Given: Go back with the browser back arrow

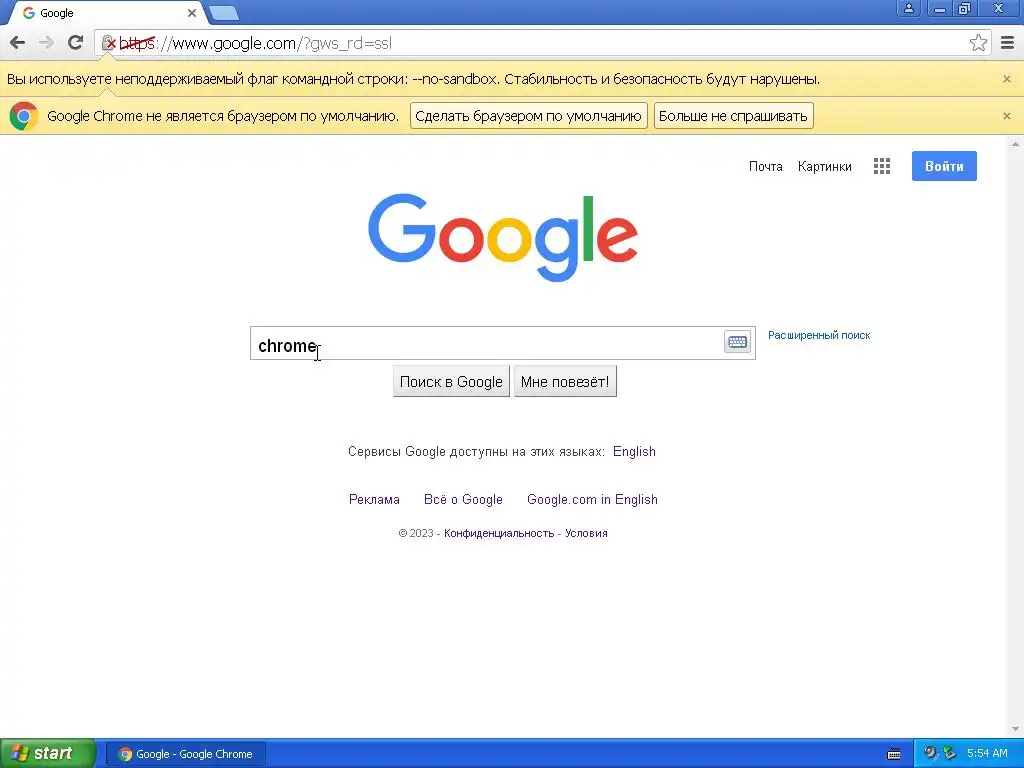Looking at the screenshot, I should click(18, 43).
